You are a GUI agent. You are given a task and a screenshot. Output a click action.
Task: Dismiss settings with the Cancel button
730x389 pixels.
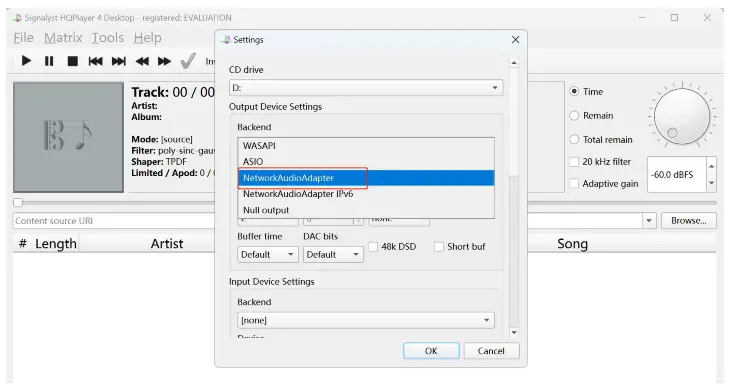491,351
